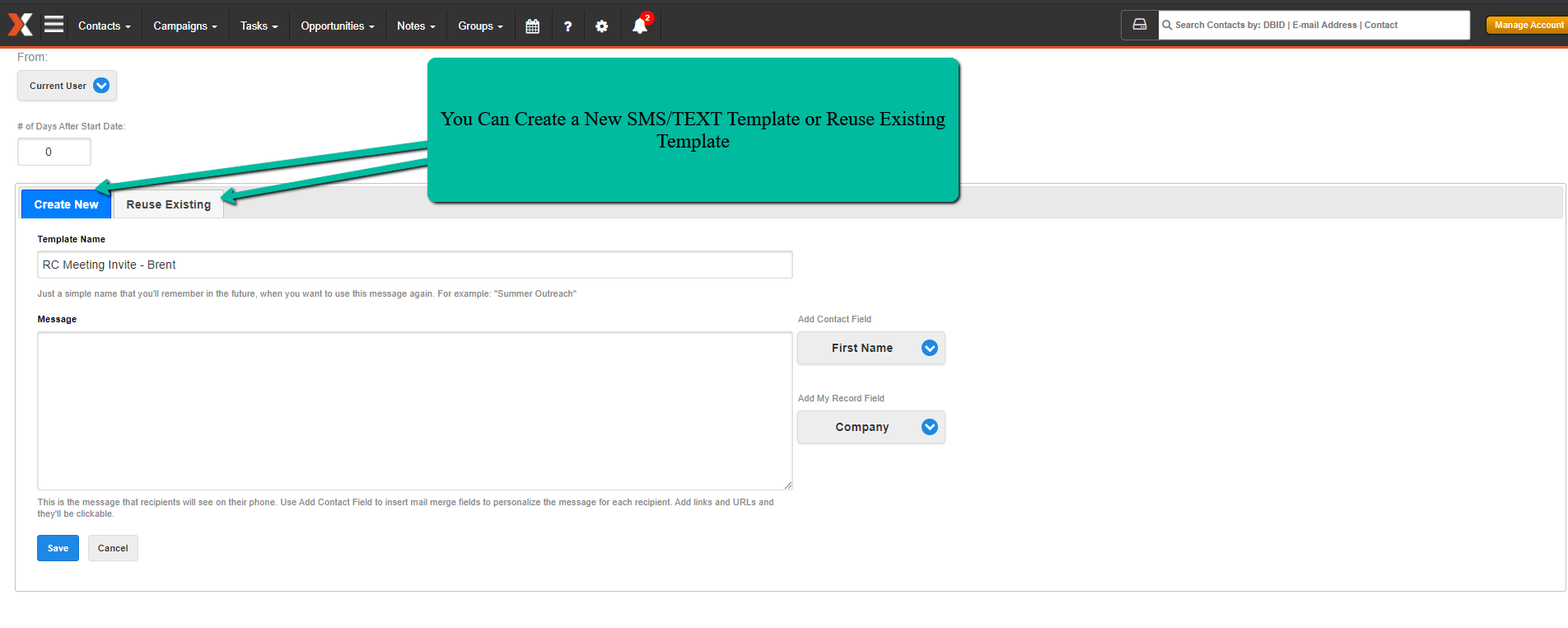Screen dimensions: 1568x628
Task: Open the settings gear icon
Action: [602, 26]
